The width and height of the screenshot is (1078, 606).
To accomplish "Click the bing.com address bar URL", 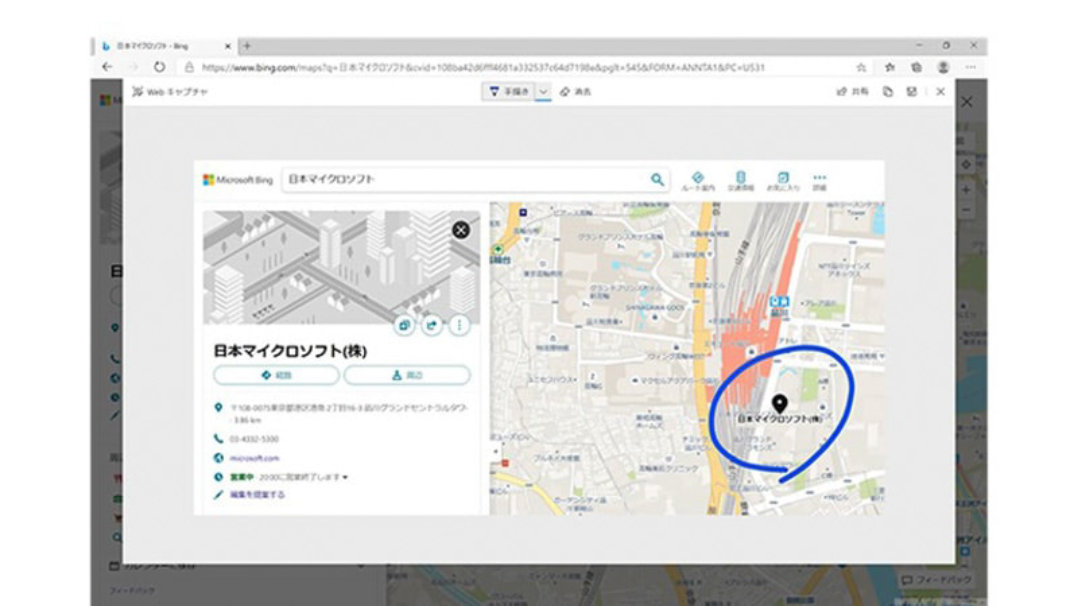I will pyautogui.click(x=483, y=67).
